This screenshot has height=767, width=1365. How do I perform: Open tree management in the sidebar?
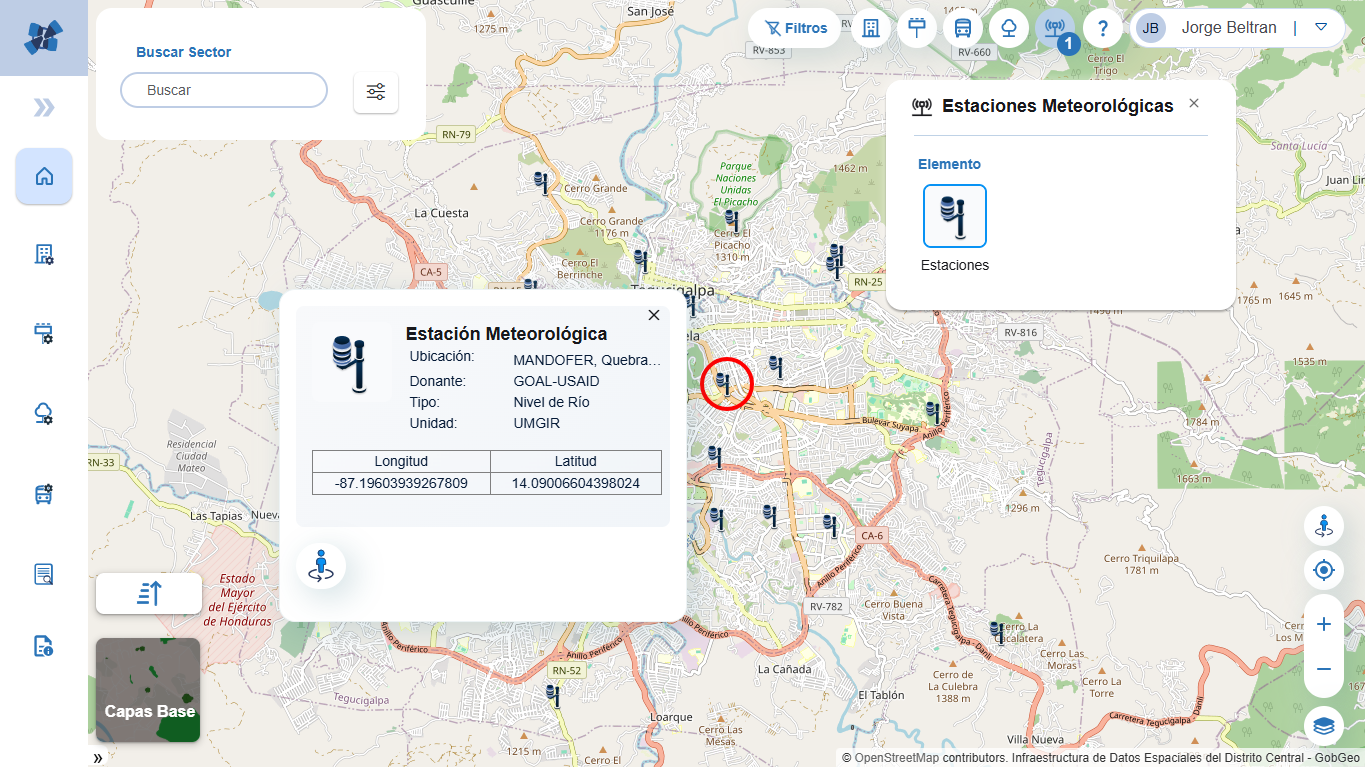click(44, 413)
